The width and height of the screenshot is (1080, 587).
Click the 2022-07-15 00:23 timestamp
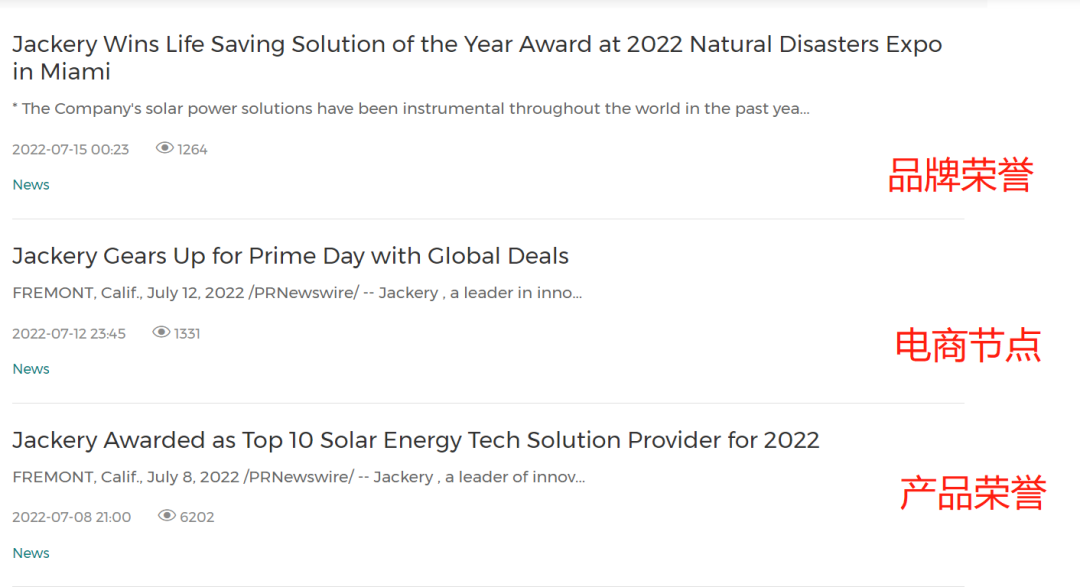pyautogui.click(x=70, y=150)
